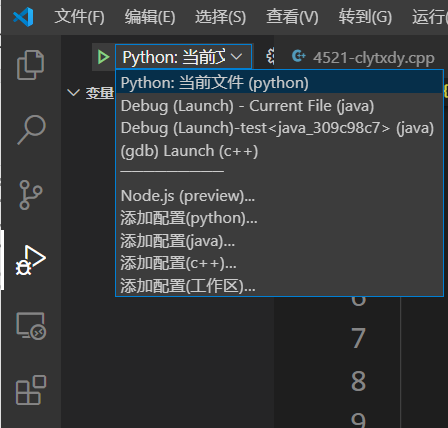Screen dimensions: 448x428
Task: Switch to the 4521-clytxdy.cpp tab
Action: pyautogui.click(x=373, y=58)
